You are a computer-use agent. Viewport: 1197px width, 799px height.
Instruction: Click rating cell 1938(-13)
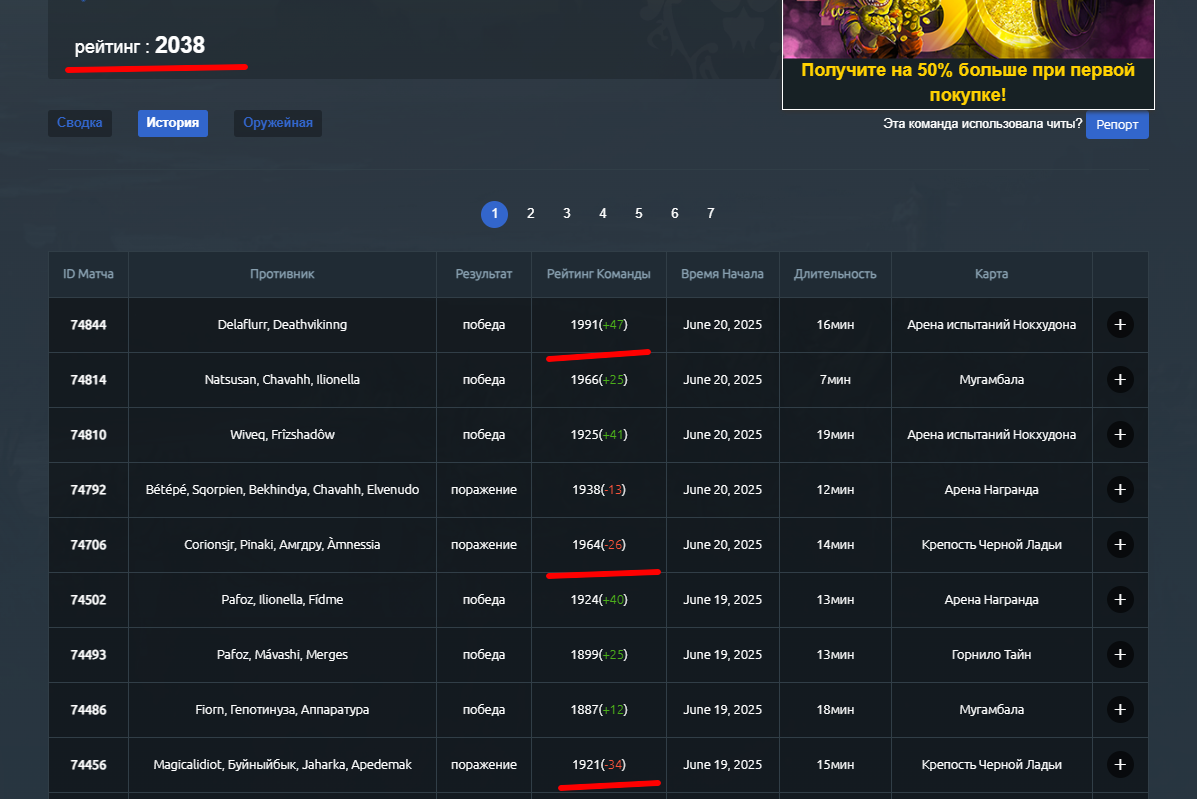[599, 489]
